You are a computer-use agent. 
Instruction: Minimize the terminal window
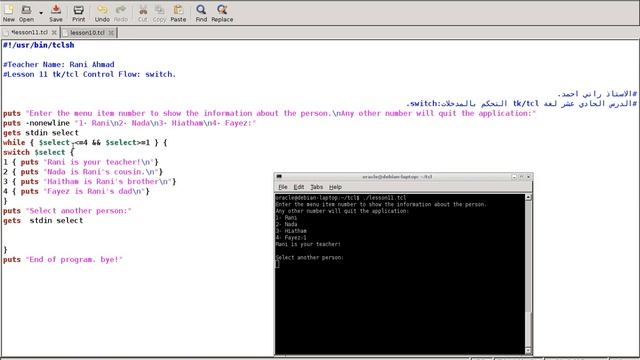click(514, 177)
